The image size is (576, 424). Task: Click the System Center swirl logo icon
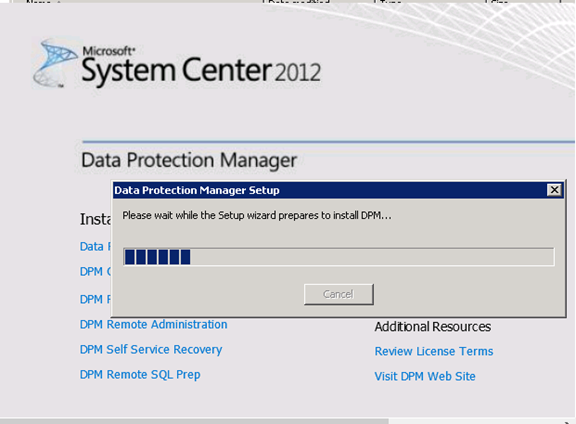click(x=54, y=63)
